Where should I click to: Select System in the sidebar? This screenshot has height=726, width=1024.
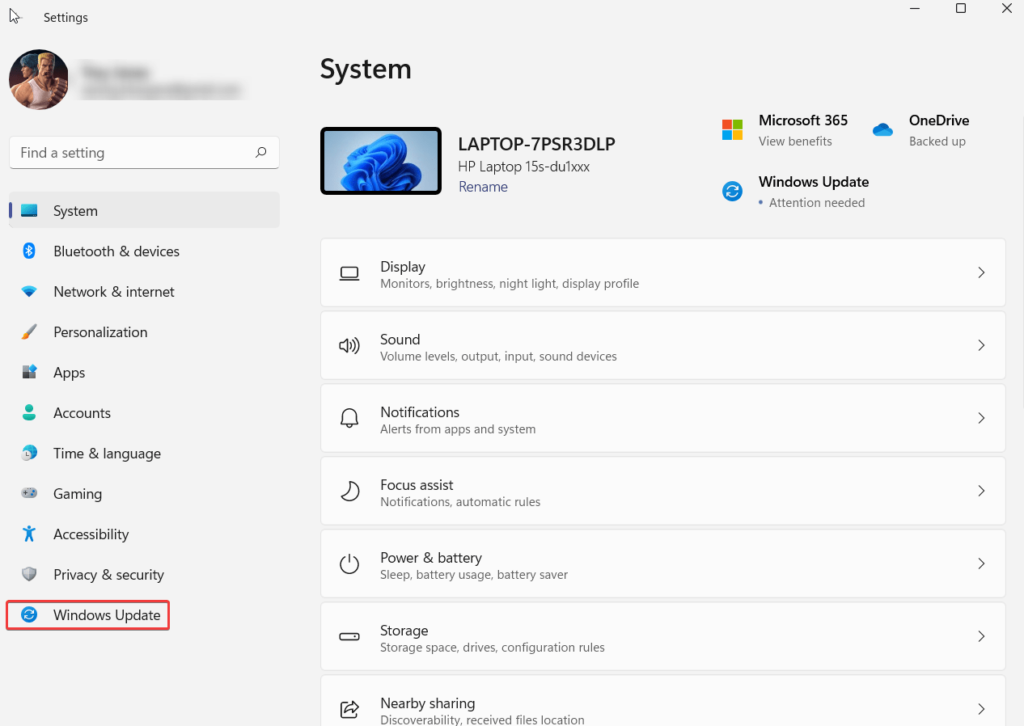[x=144, y=210]
